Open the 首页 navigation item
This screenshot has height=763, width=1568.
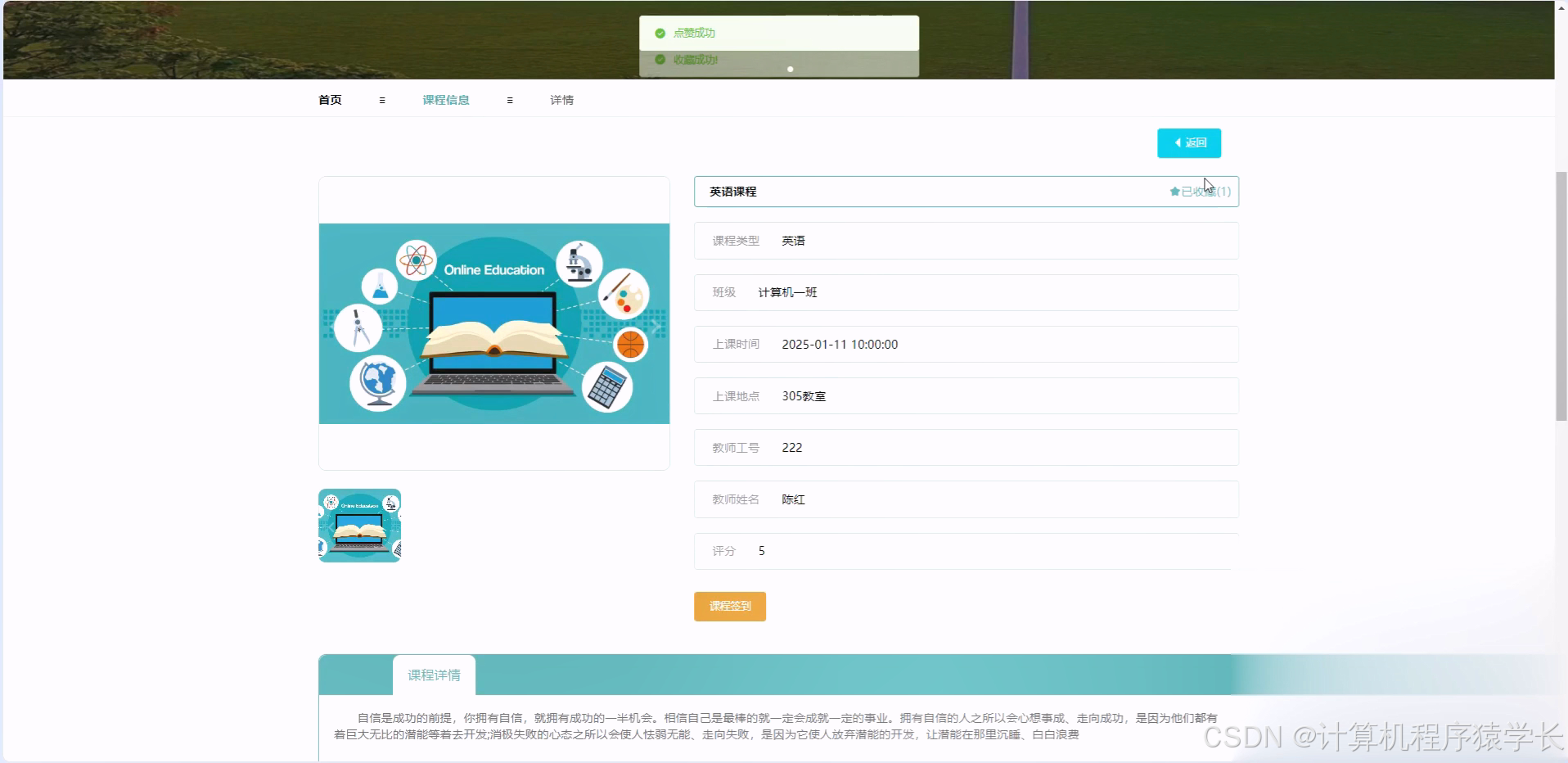coord(330,100)
